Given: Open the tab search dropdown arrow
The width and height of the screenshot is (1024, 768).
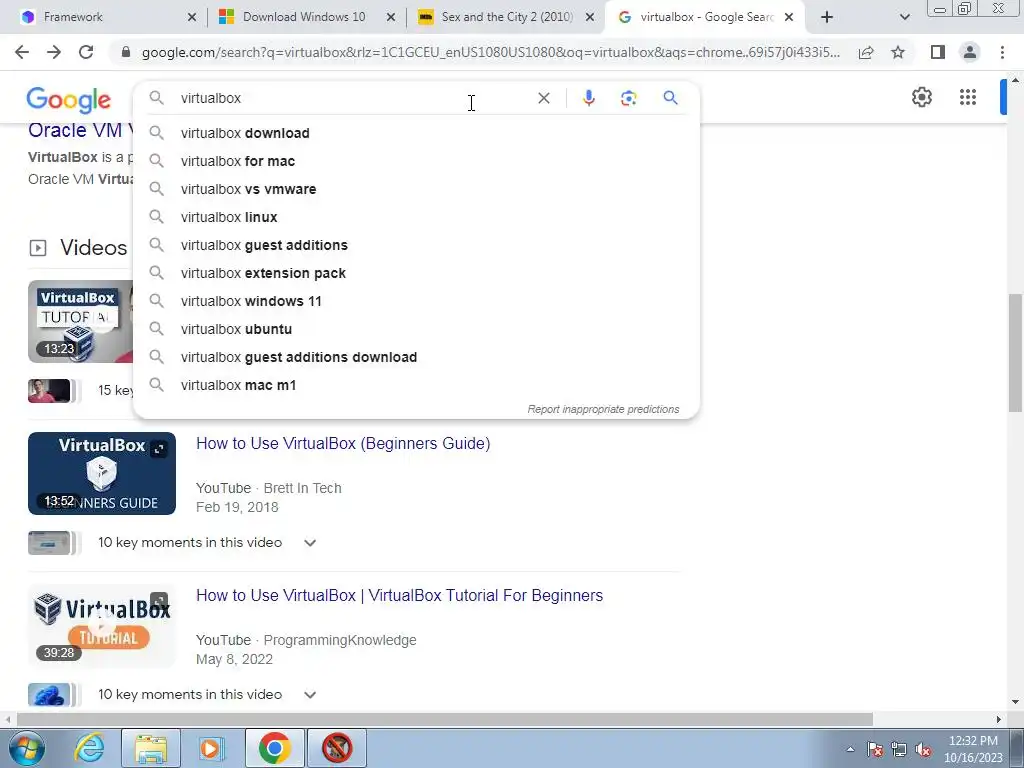Looking at the screenshot, I should (904, 18).
